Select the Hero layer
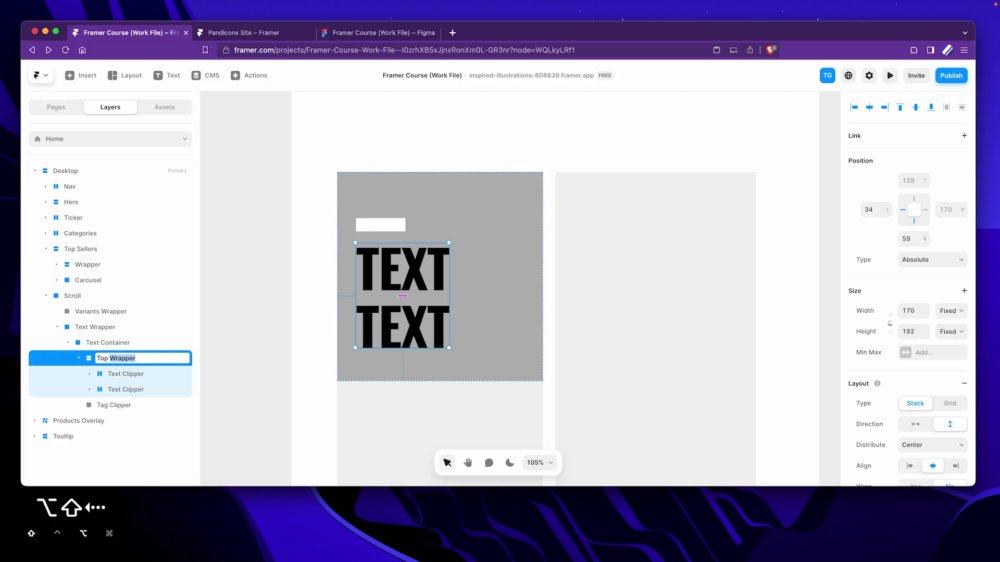Image resolution: width=1000 pixels, height=562 pixels. click(x=71, y=202)
